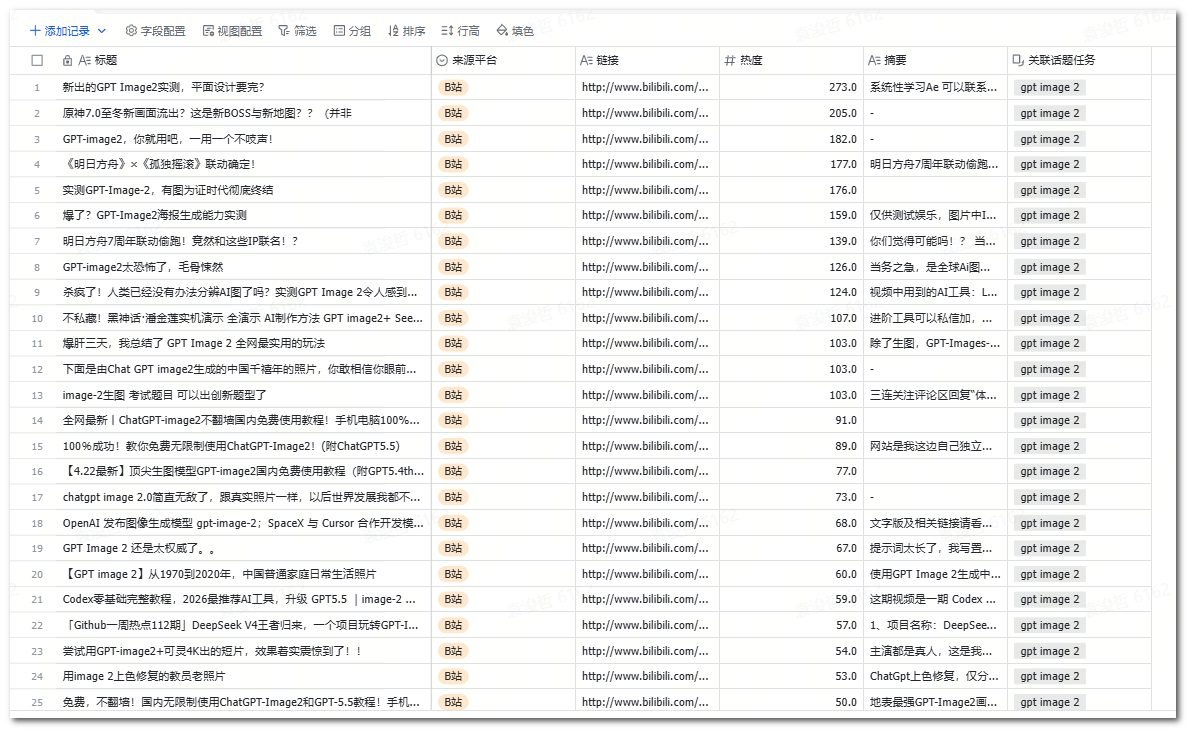1187x729 pixels.
Task: Select the title starting with OpenAI 发布图像生成模型
Action: [243, 523]
